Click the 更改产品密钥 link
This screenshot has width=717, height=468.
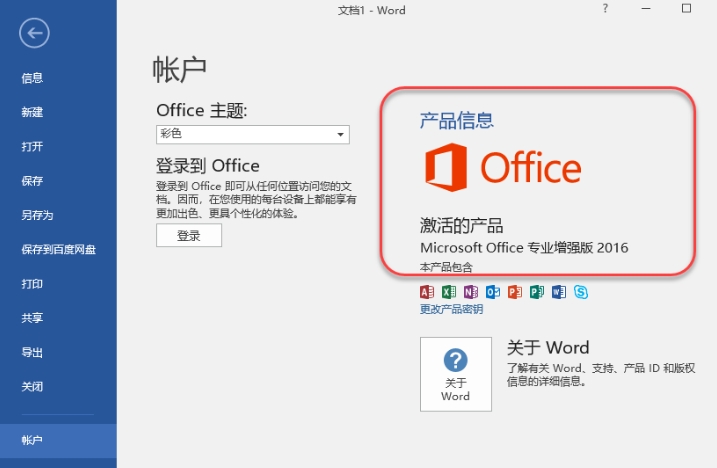point(451,309)
